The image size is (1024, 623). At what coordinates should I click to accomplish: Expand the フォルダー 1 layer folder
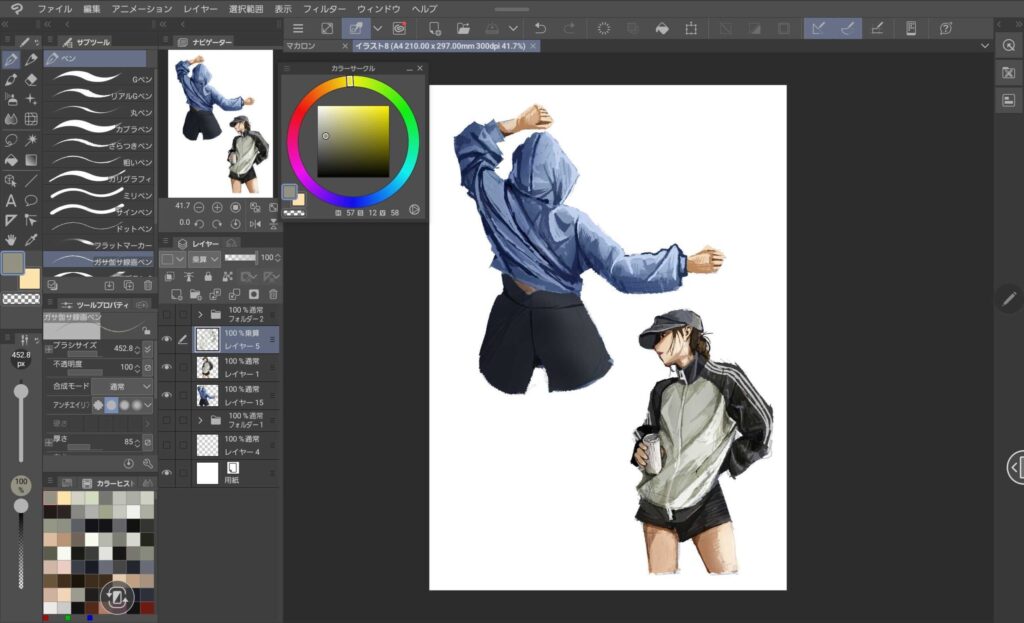(200, 421)
